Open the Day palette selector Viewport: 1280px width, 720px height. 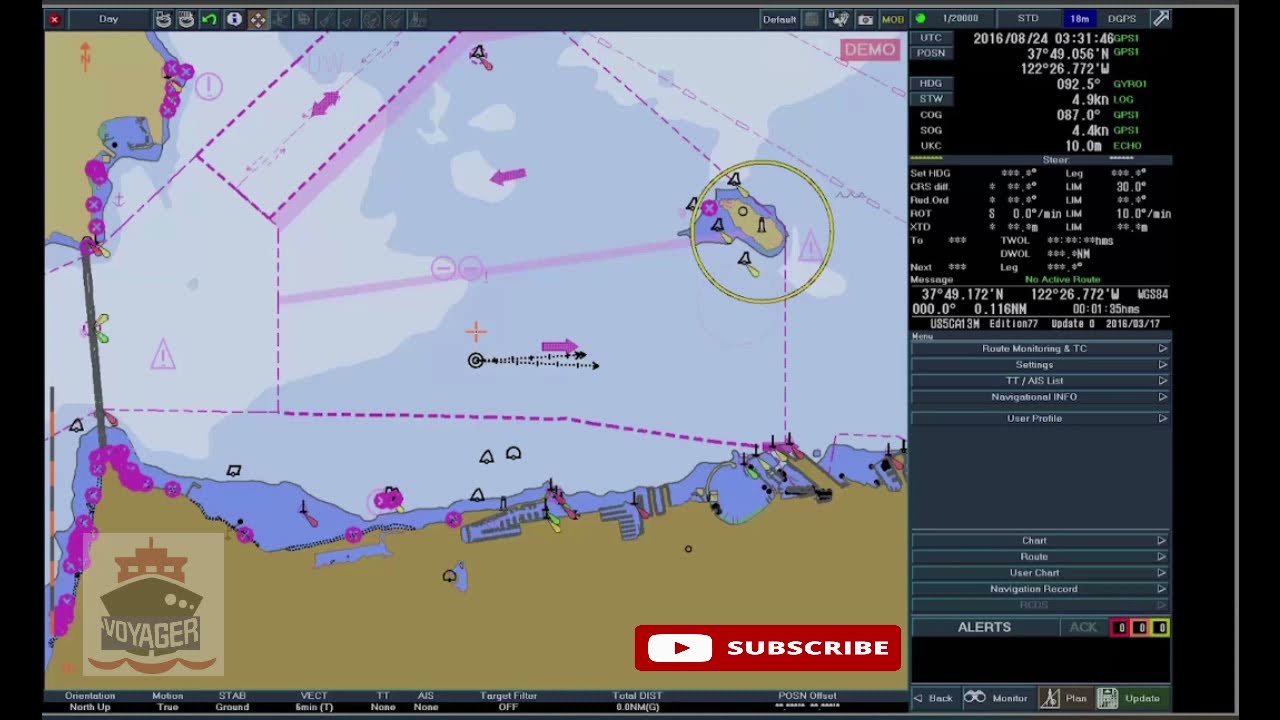click(108, 19)
